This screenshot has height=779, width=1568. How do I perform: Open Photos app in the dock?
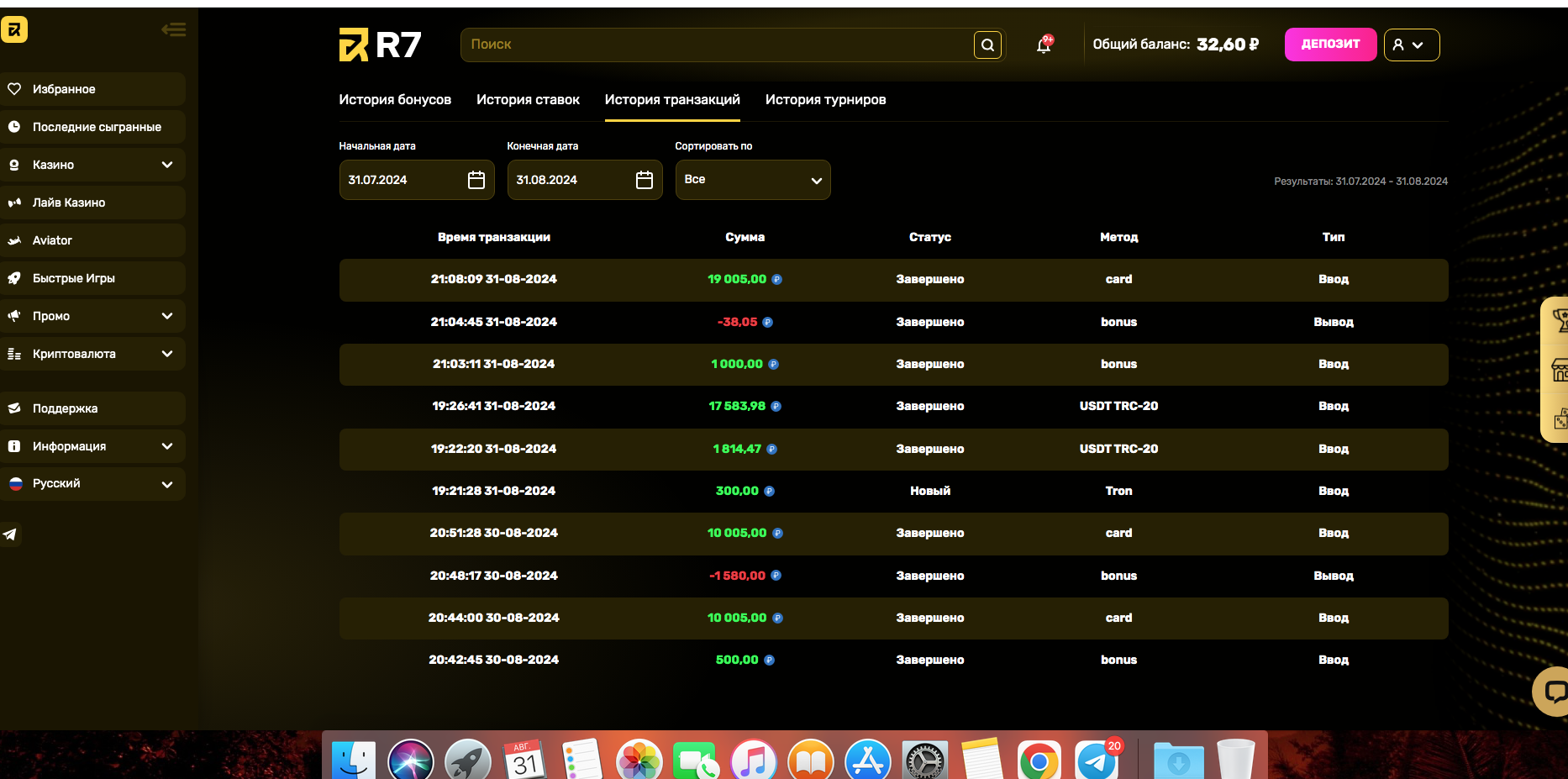639,761
